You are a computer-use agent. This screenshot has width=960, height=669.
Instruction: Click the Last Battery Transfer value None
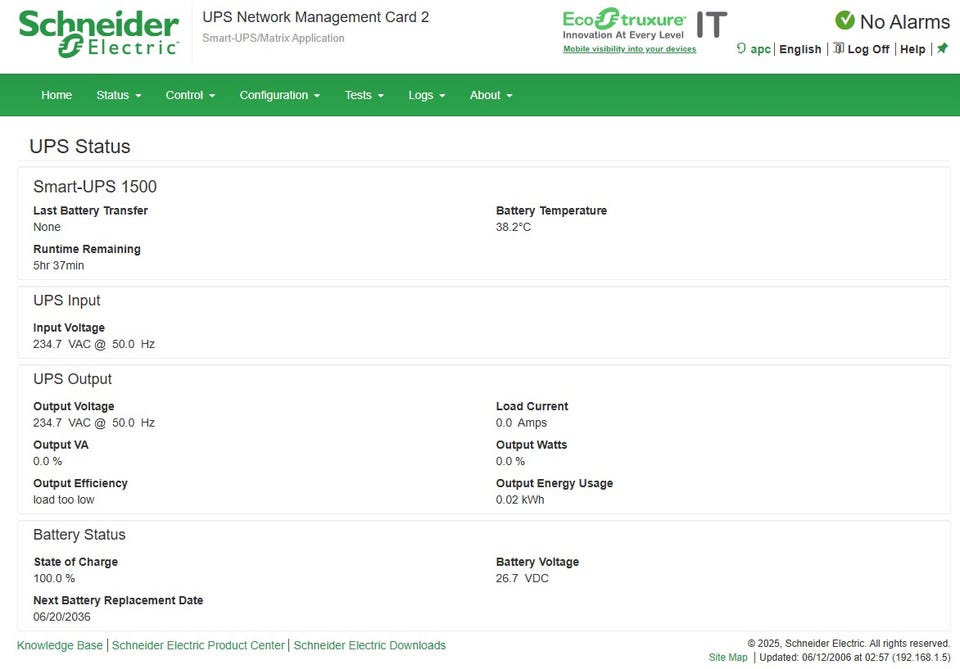tap(47, 227)
